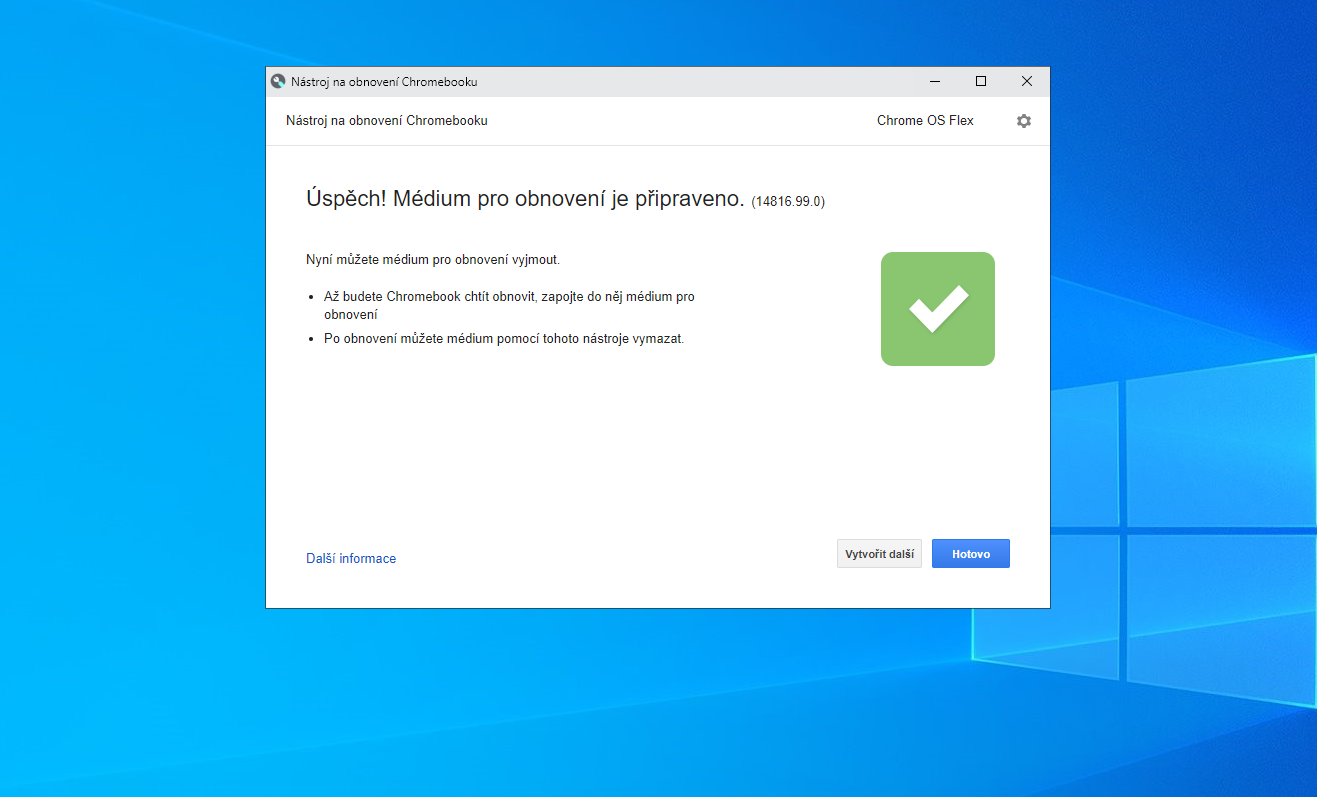Click the Úspěch heading text
Image resolution: width=1317 pixels, height=797 pixels.
[525, 199]
